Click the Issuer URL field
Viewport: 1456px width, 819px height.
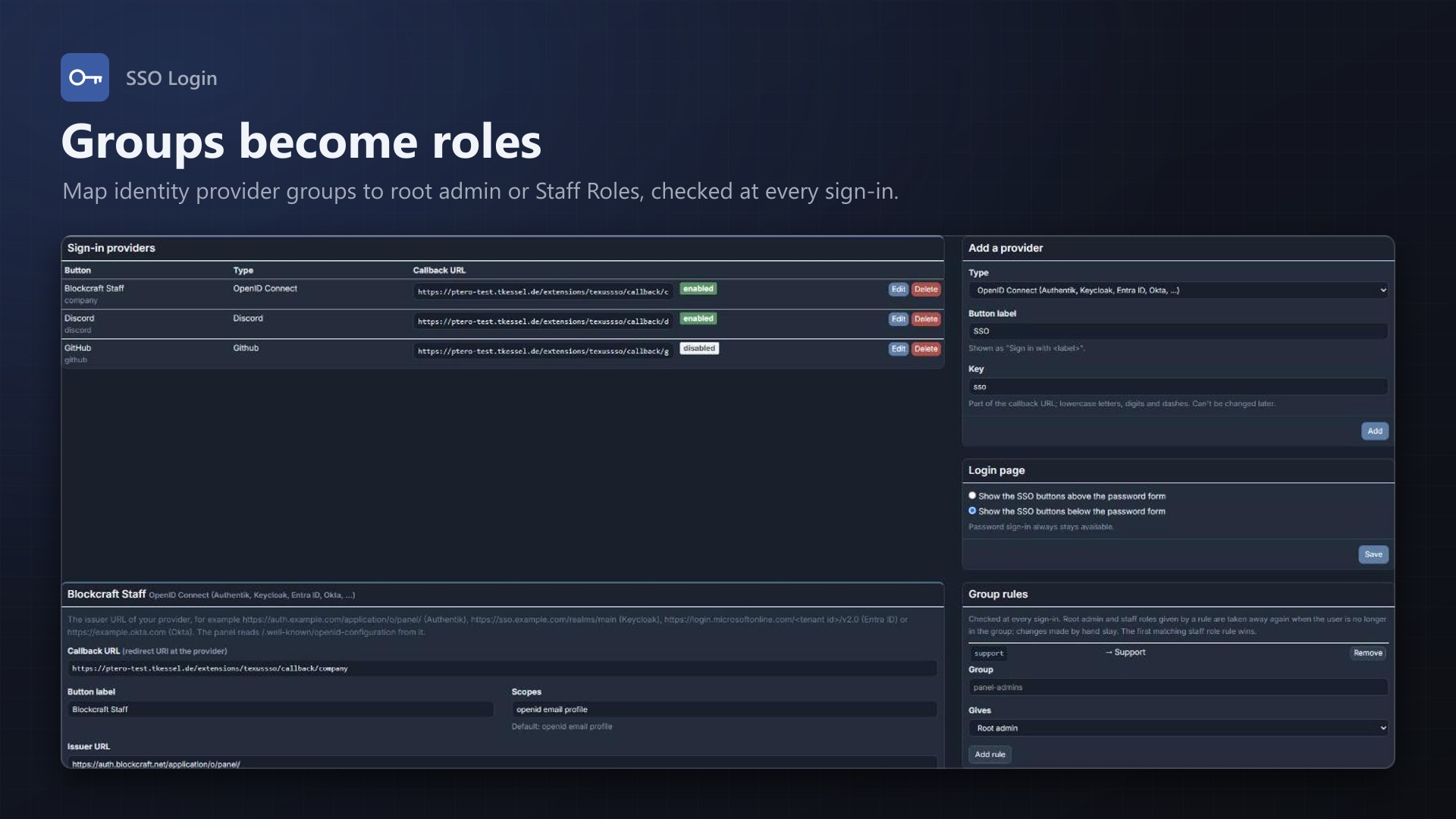[502, 763]
